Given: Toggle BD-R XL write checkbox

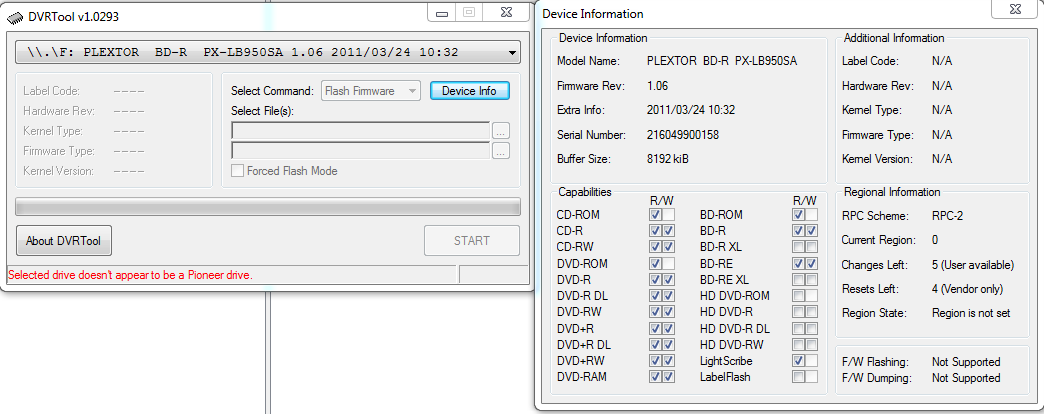Looking at the screenshot, I should (x=811, y=247).
